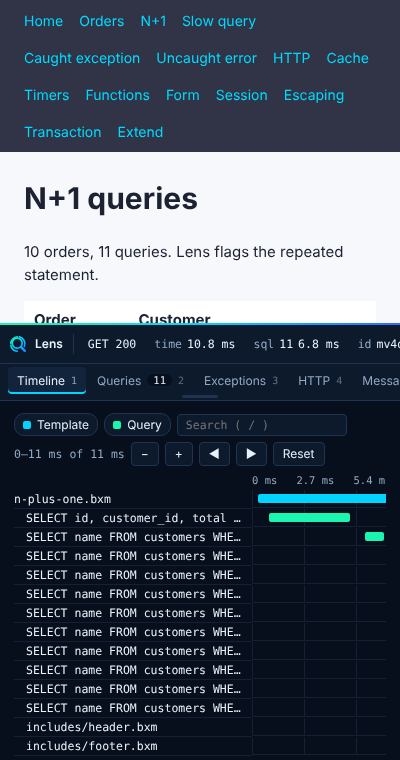Image resolution: width=400 pixels, height=760 pixels.
Task: Toggle the Template filter chip
Action: pos(56,425)
